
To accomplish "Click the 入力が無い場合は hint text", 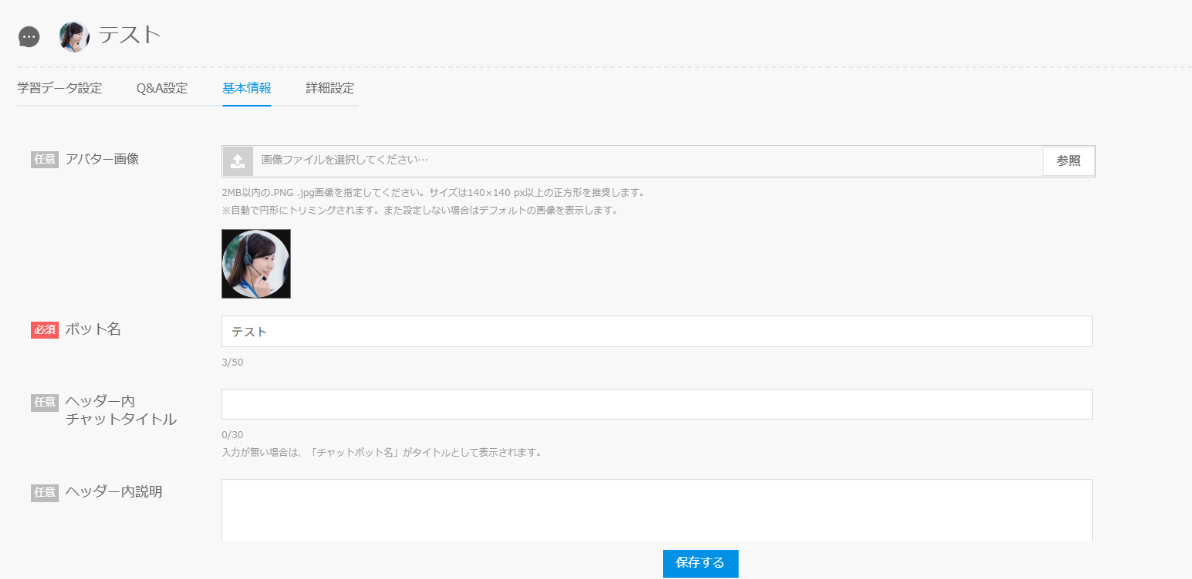I will pyautogui.click(x=381, y=453).
